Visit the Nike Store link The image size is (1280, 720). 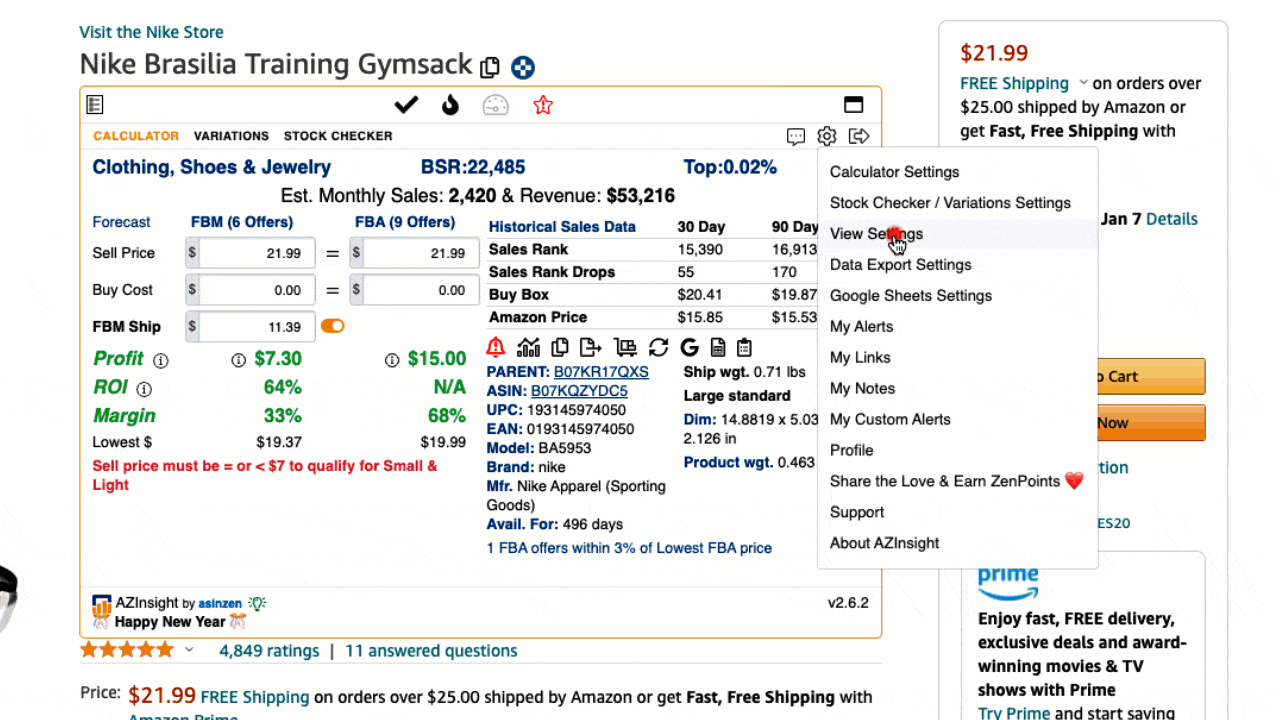tap(152, 32)
